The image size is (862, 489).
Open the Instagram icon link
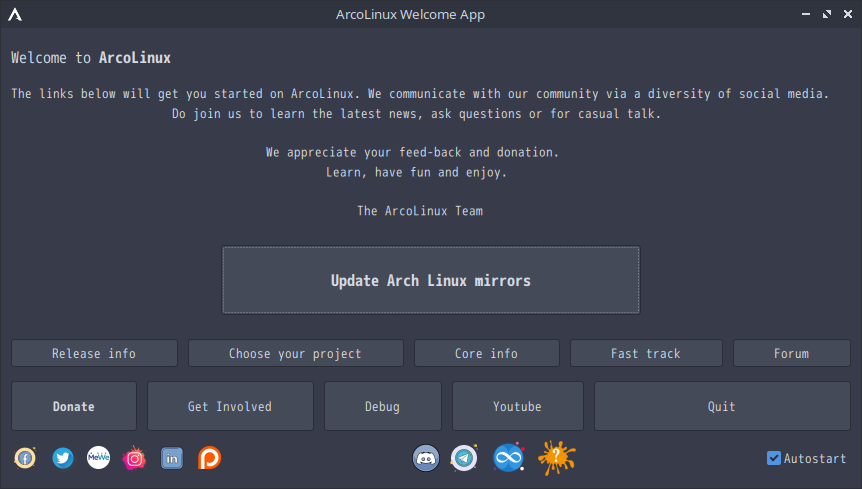134,458
